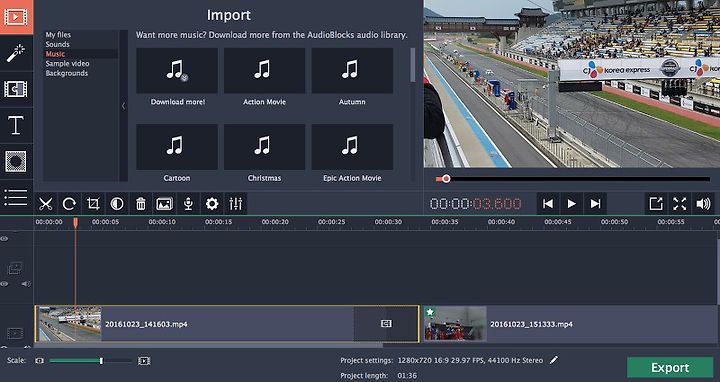Open the Color adjustments tool

[x=117, y=204]
